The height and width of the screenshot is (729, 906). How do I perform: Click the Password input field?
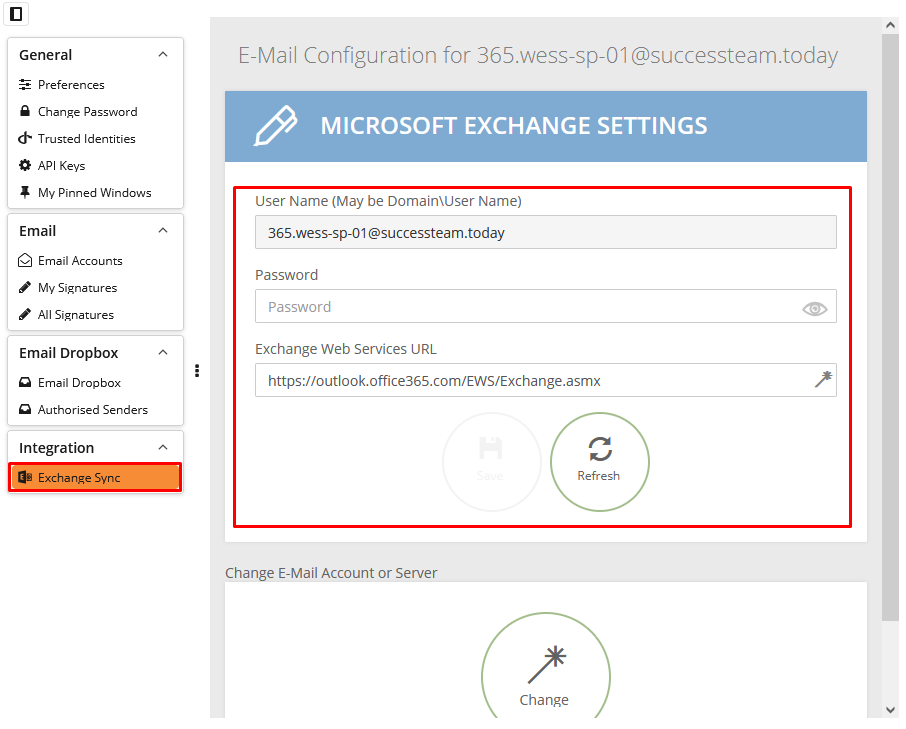pos(545,306)
